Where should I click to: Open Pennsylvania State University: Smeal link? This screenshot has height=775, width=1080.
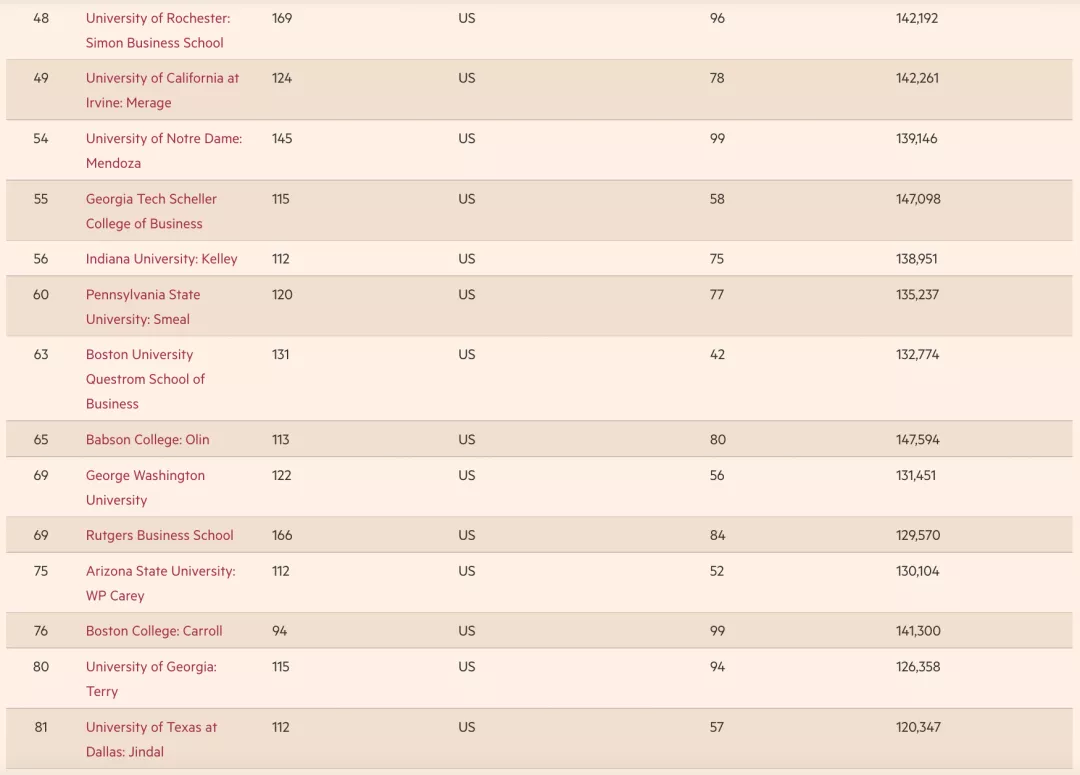pyautogui.click(x=143, y=307)
